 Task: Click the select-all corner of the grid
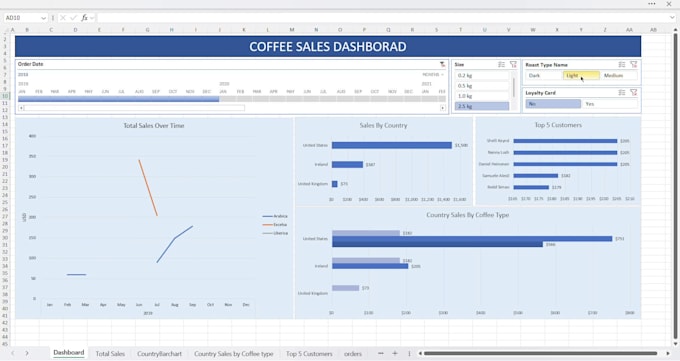coord(6,30)
